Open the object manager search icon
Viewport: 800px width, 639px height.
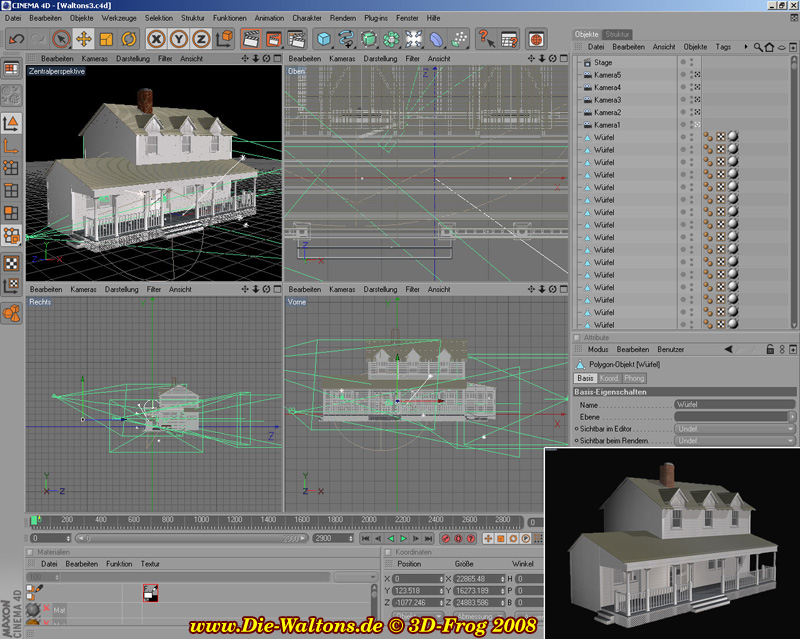(758, 47)
